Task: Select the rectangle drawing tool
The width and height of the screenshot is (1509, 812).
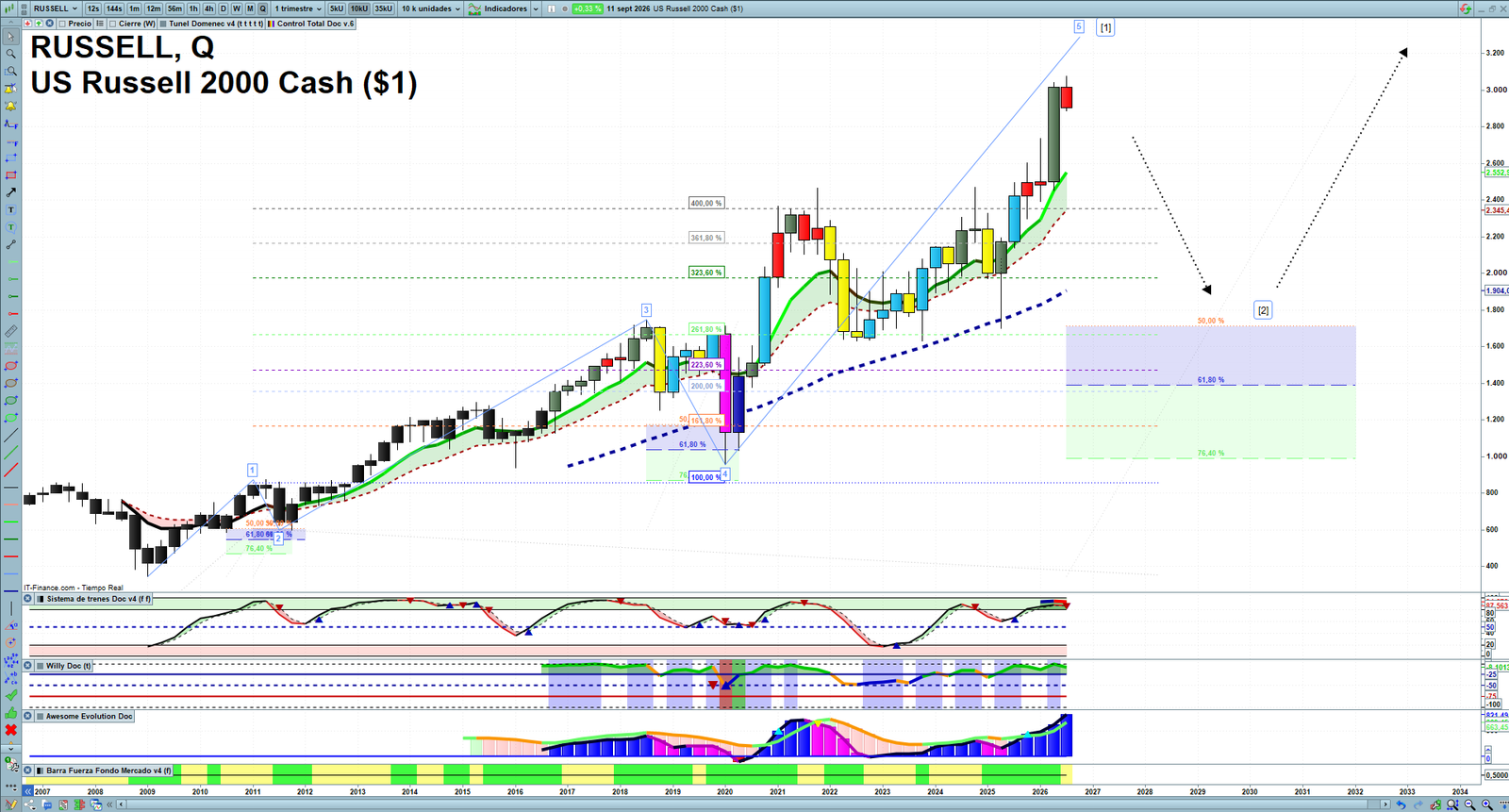Action: pos(11,175)
